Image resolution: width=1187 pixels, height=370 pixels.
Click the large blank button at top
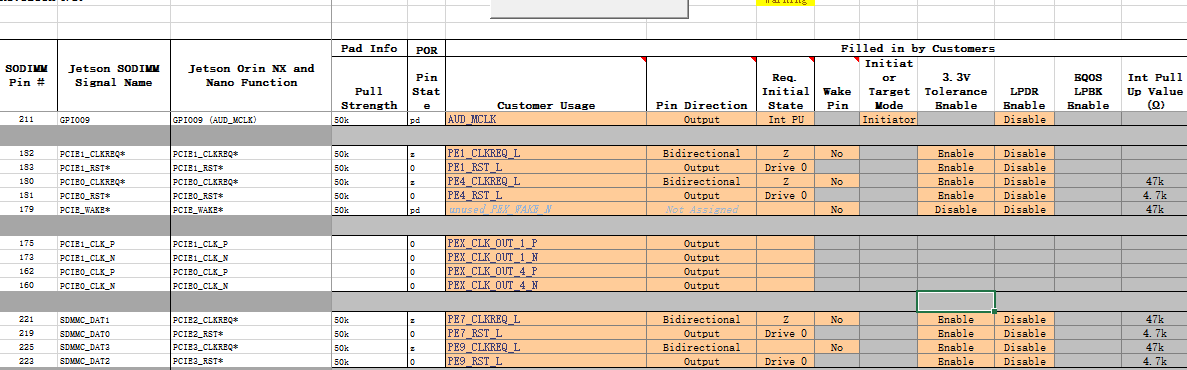pos(589,8)
